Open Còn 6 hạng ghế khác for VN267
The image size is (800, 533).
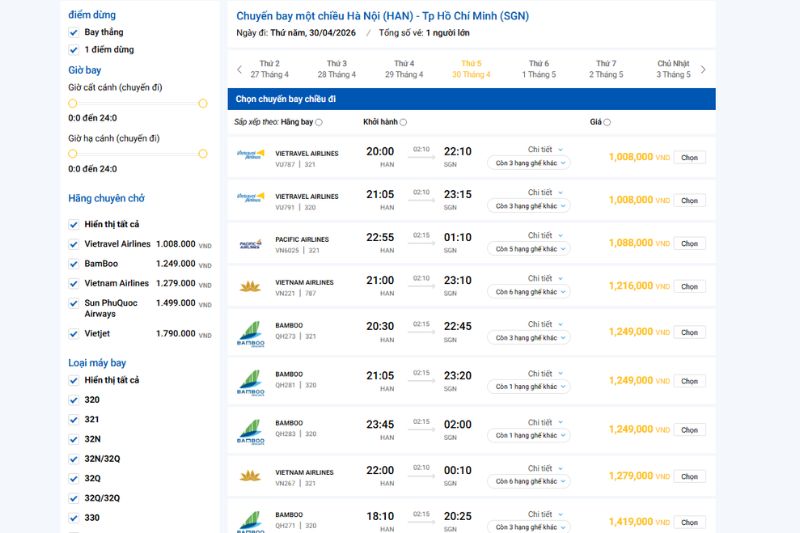tap(529, 481)
